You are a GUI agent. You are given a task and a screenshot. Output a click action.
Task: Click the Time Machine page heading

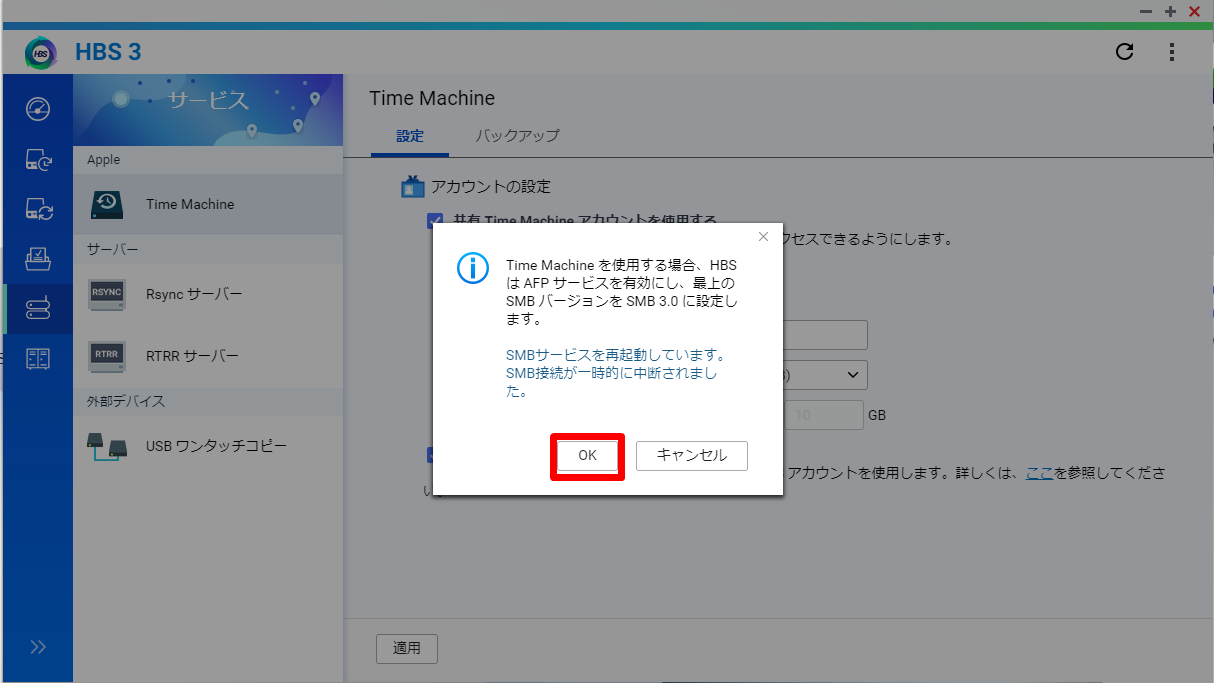pos(432,98)
